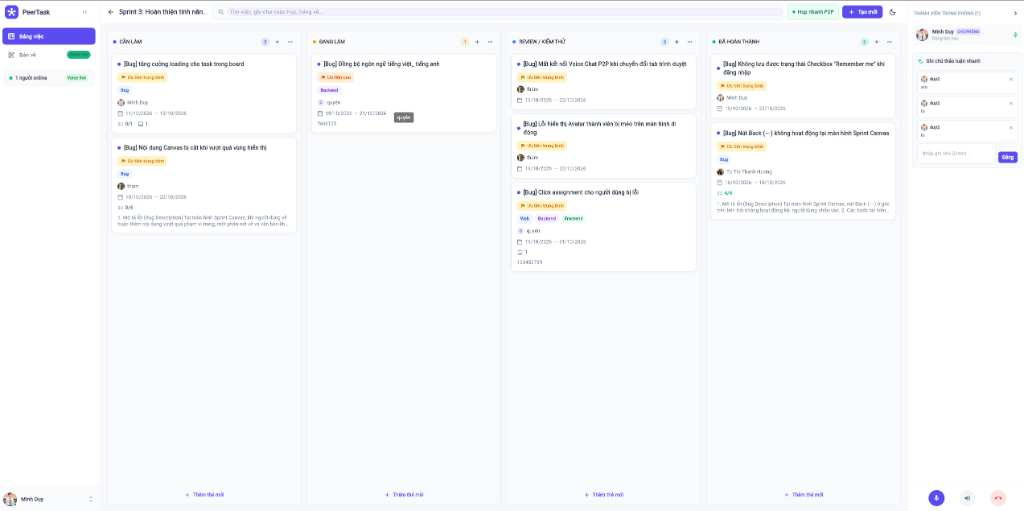This screenshot has width=1024, height=511.
Task: Click the Frontend tag on Click assignment card
Action: click(573, 218)
